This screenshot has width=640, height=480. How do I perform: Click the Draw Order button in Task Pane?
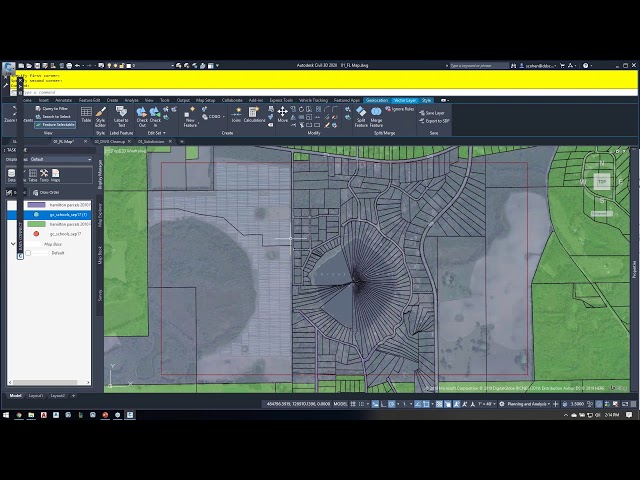pyautogui.click(x=46, y=192)
